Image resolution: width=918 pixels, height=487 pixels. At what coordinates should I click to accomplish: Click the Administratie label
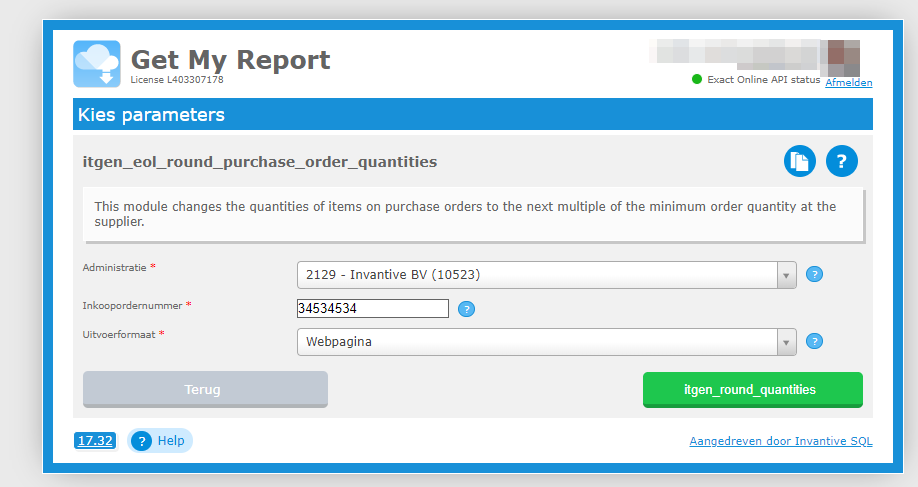(x=115, y=267)
